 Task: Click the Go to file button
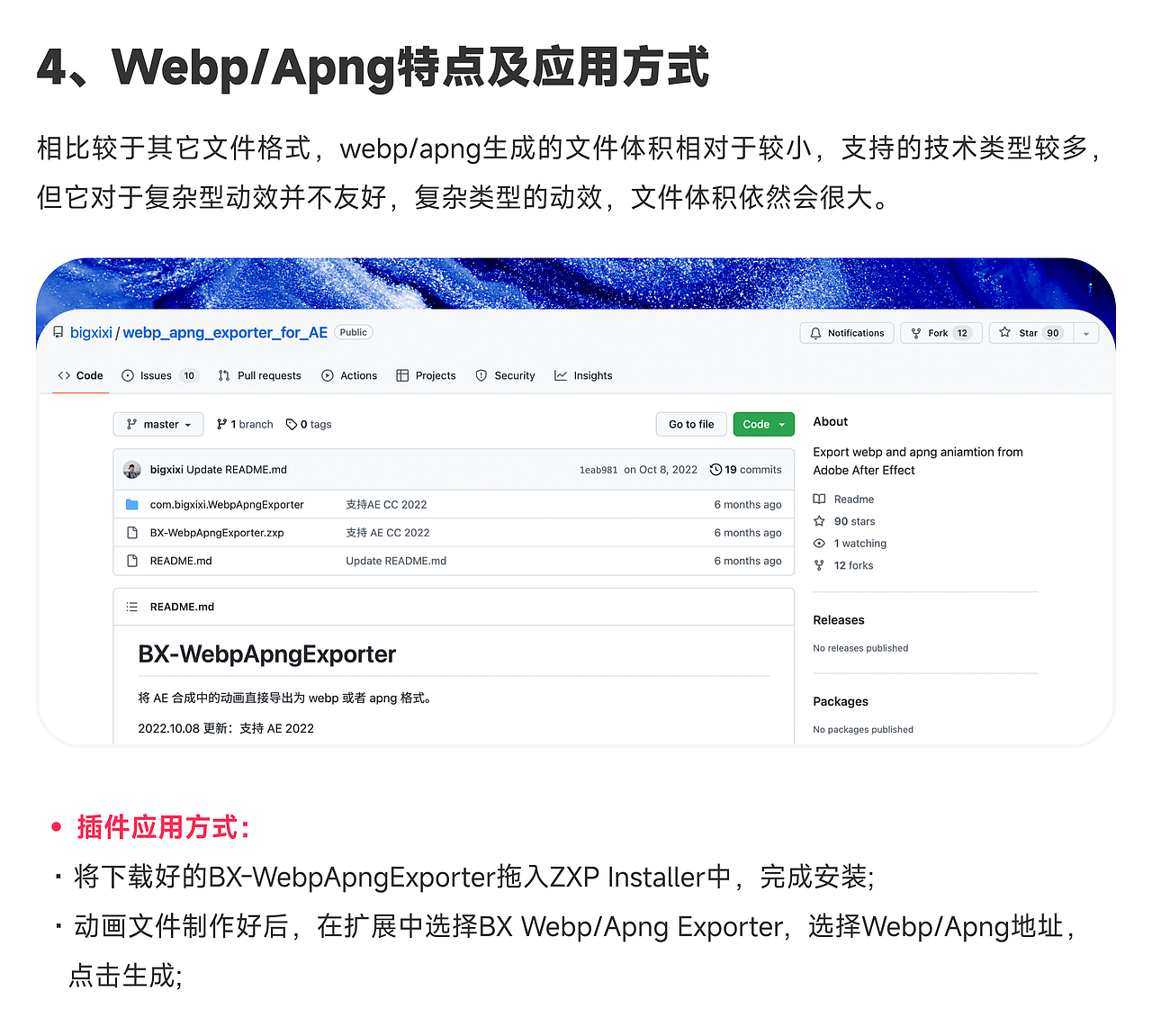[x=691, y=424]
